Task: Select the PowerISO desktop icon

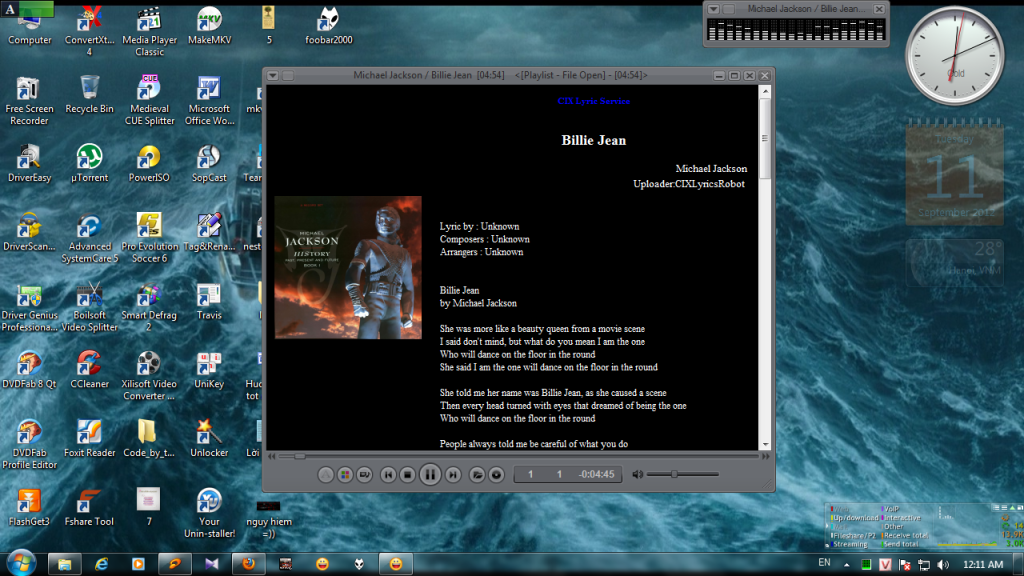Action: pos(150,164)
